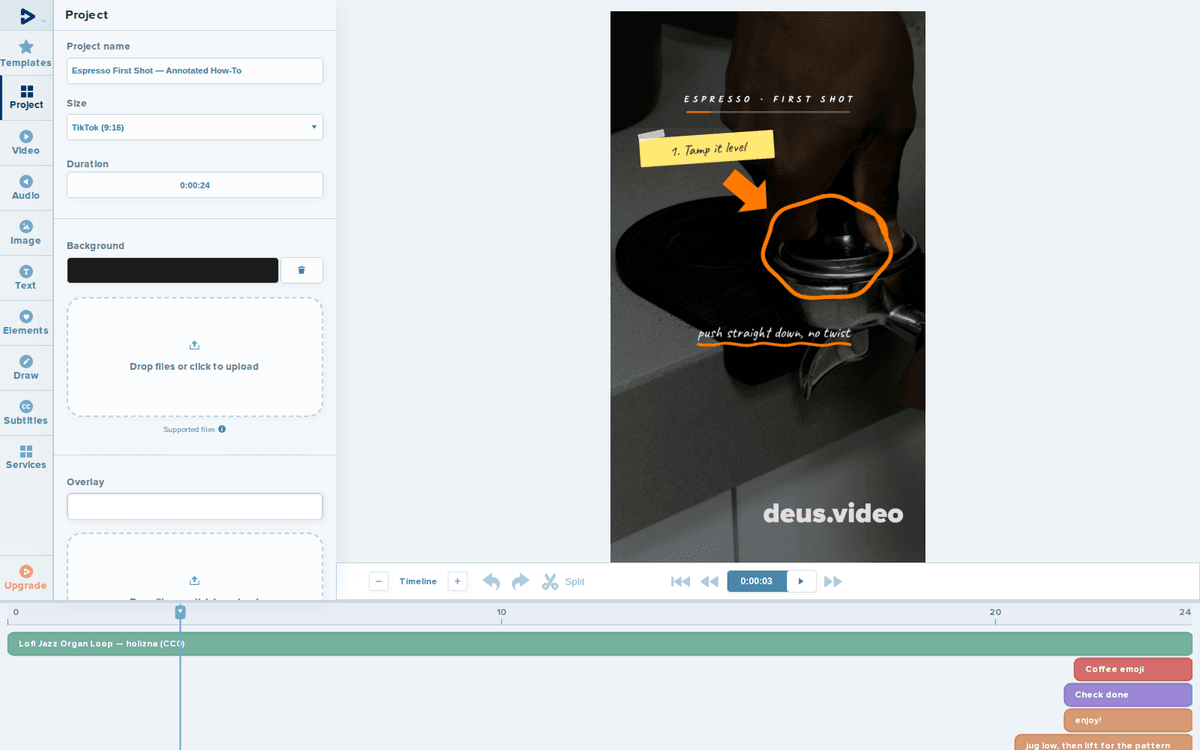1200x750 pixels.
Task: Open the black Background color swatch
Action: point(173,270)
